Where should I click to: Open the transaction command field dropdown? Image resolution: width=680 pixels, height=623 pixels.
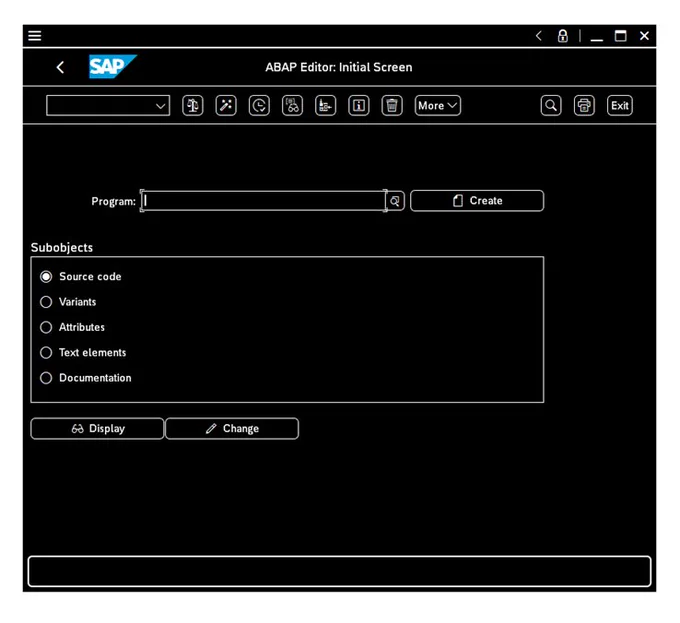tap(160, 106)
